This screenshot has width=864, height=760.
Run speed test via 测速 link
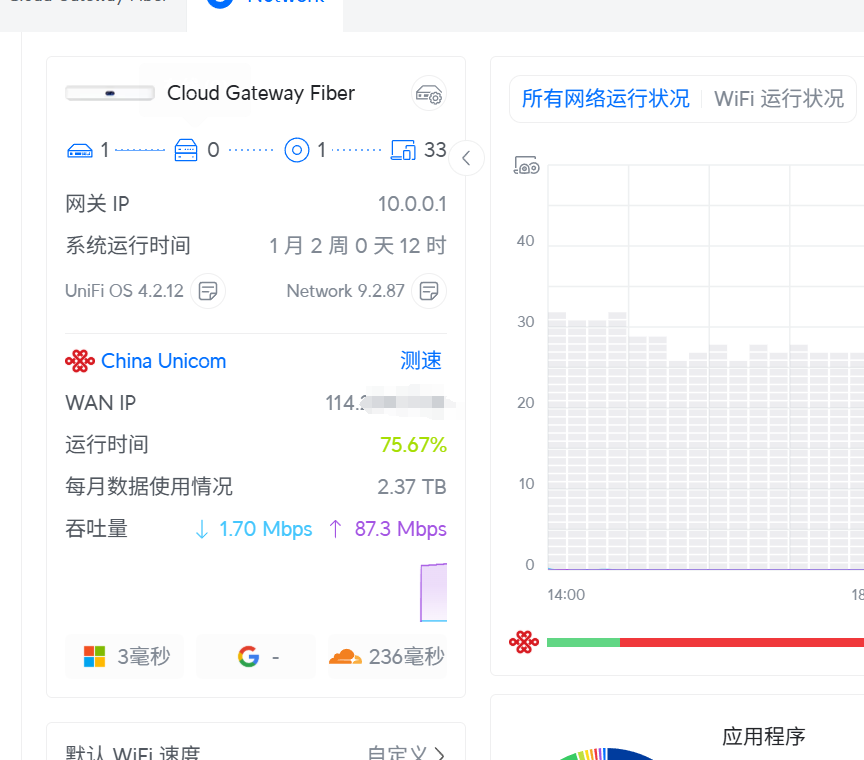[x=421, y=361]
